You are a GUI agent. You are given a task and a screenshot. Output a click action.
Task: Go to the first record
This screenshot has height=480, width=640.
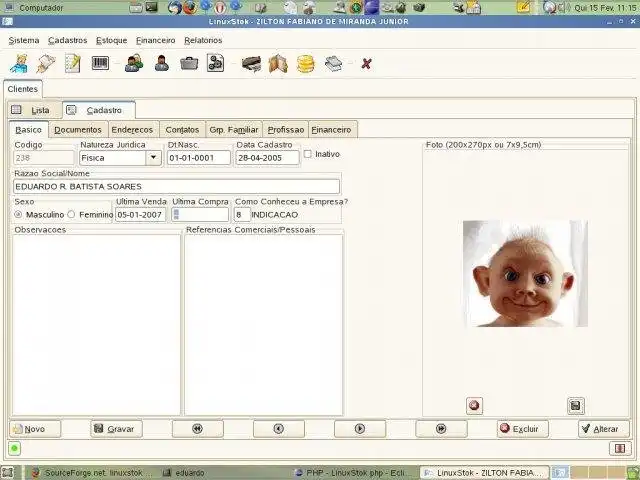click(x=198, y=429)
